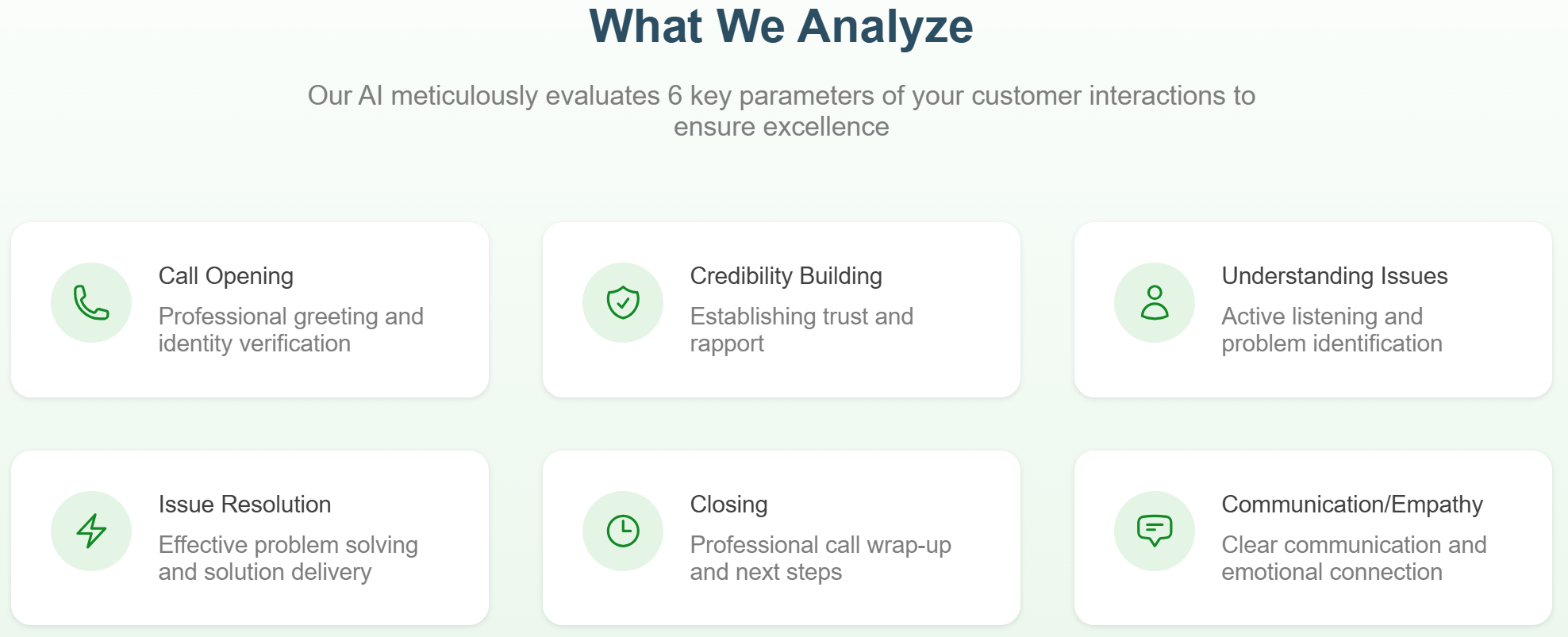The height and width of the screenshot is (637, 1568).
Task: Click the phone icon for Call Opening
Action: (91, 302)
